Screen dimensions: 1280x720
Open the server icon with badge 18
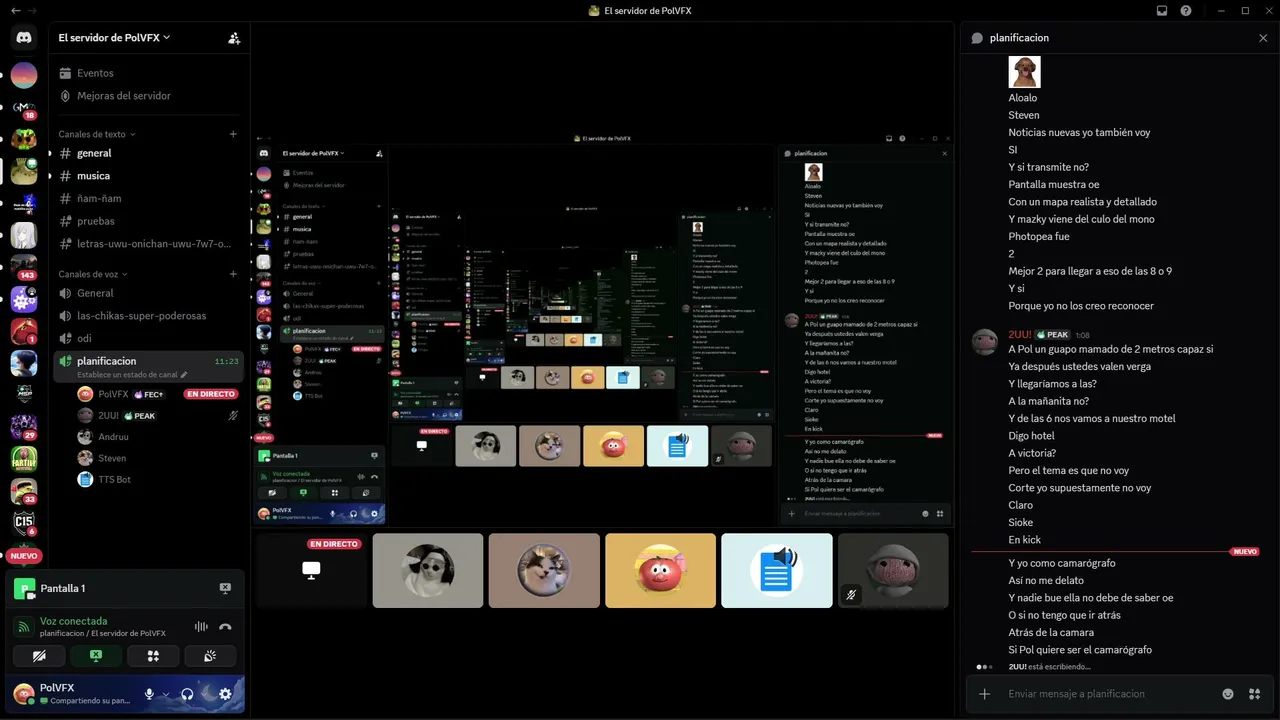point(24,107)
